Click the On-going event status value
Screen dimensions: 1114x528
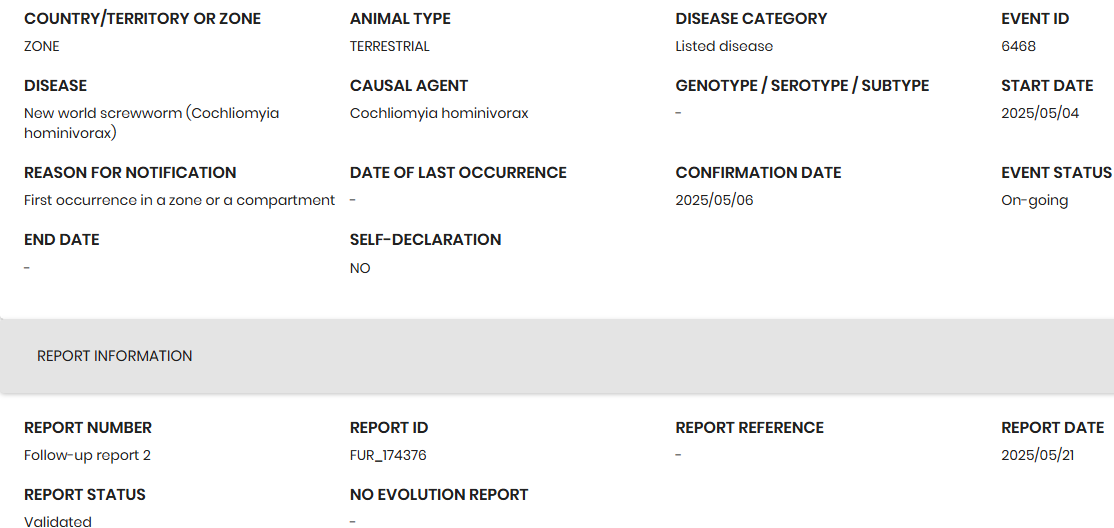point(1034,200)
